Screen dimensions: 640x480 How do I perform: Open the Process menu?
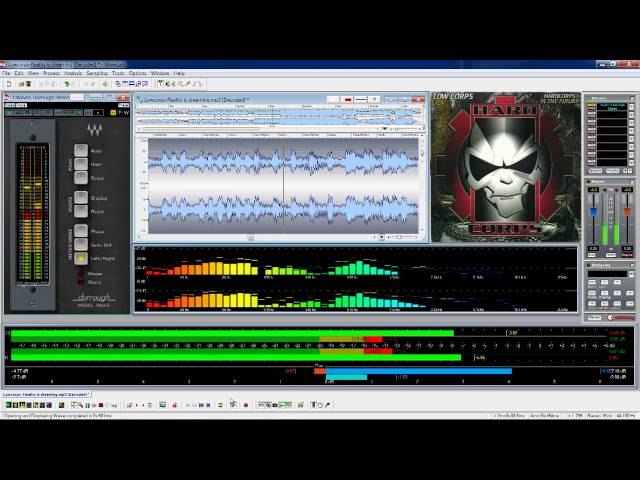coord(51,73)
